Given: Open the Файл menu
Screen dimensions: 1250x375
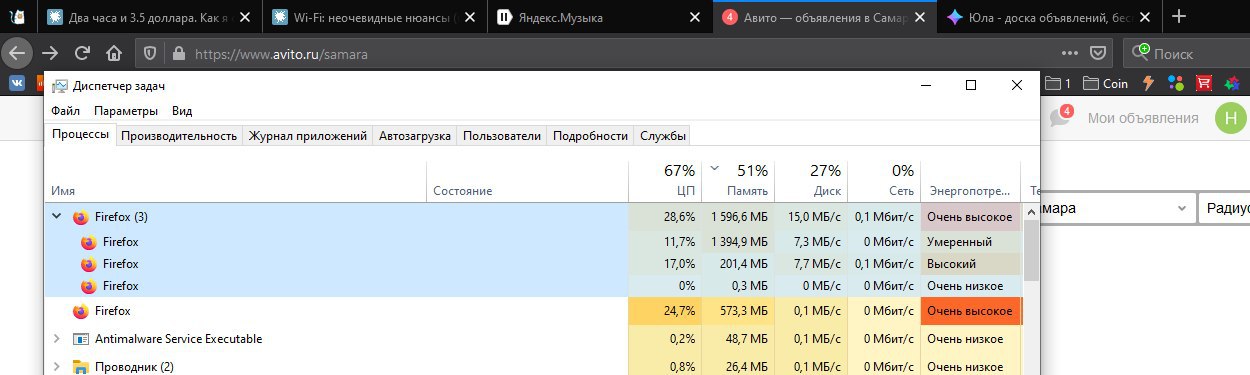Looking at the screenshot, I should [x=66, y=111].
